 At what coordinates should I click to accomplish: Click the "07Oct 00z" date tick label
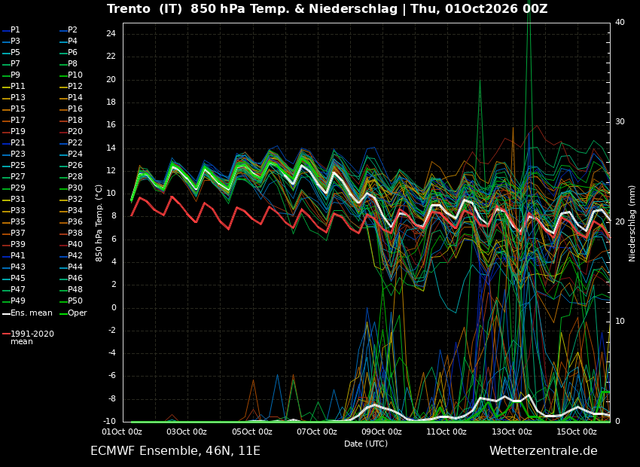[317, 432]
